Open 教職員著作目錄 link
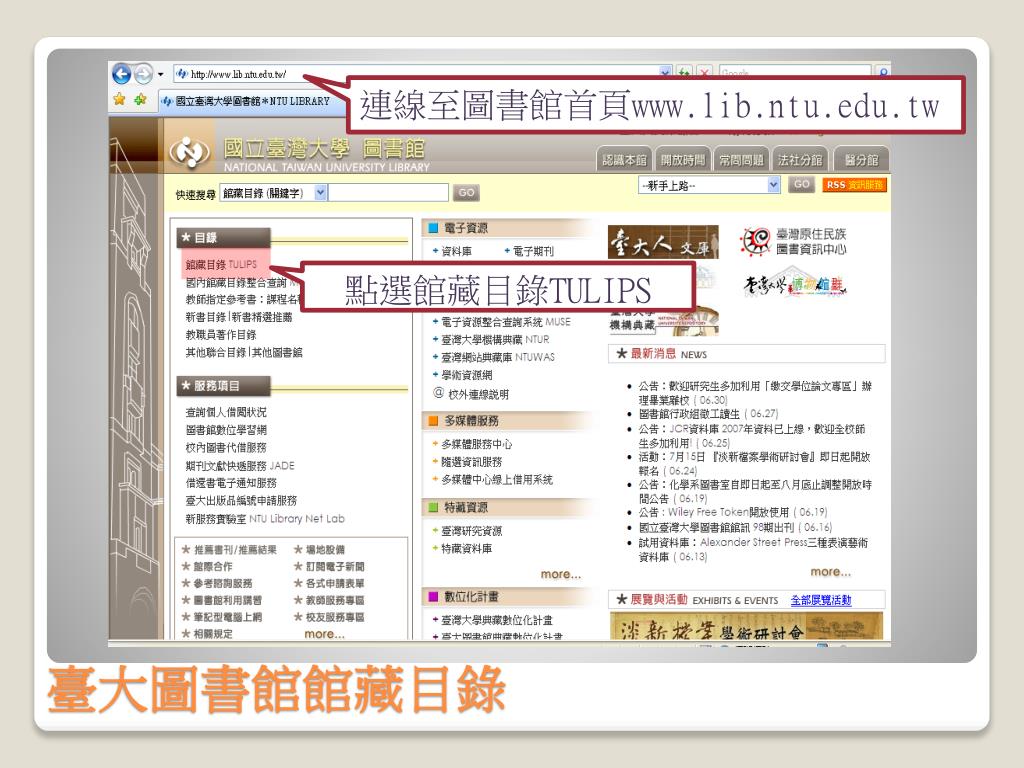This screenshot has height=768, width=1024. point(221,335)
